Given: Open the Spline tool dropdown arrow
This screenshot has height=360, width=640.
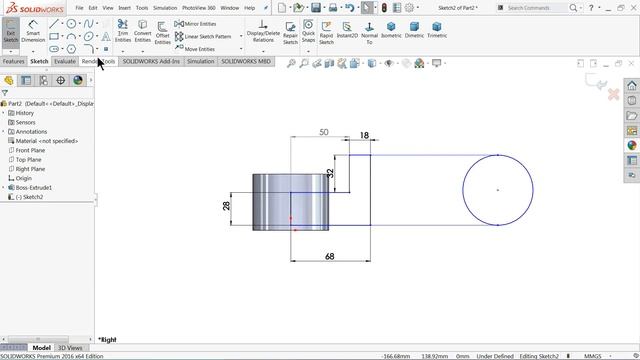Looking at the screenshot, I should (97, 24).
